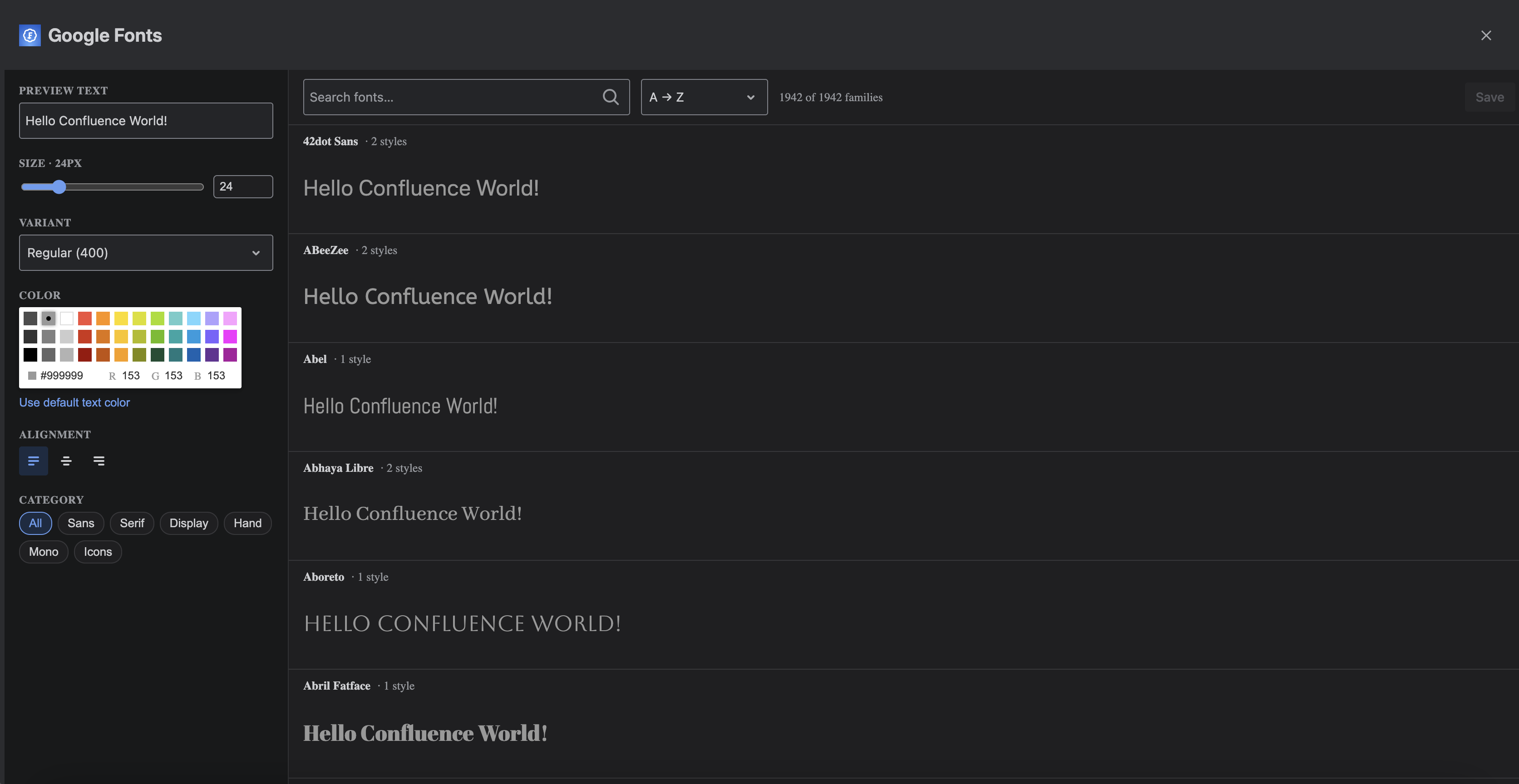Click the ABeeZee font name

click(325, 250)
